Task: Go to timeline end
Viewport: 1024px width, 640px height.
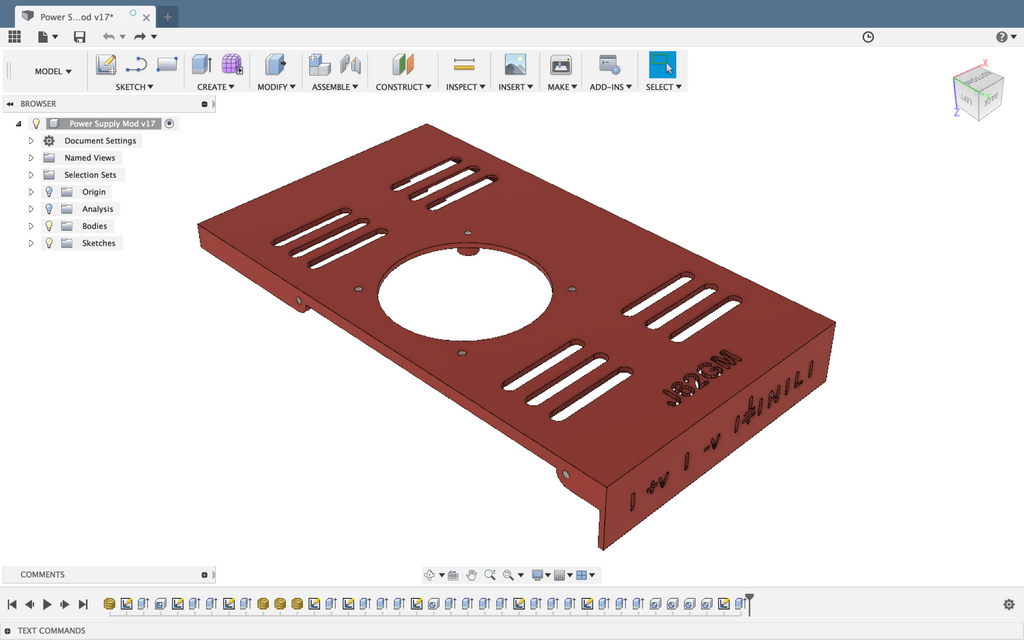Action: (83, 604)
